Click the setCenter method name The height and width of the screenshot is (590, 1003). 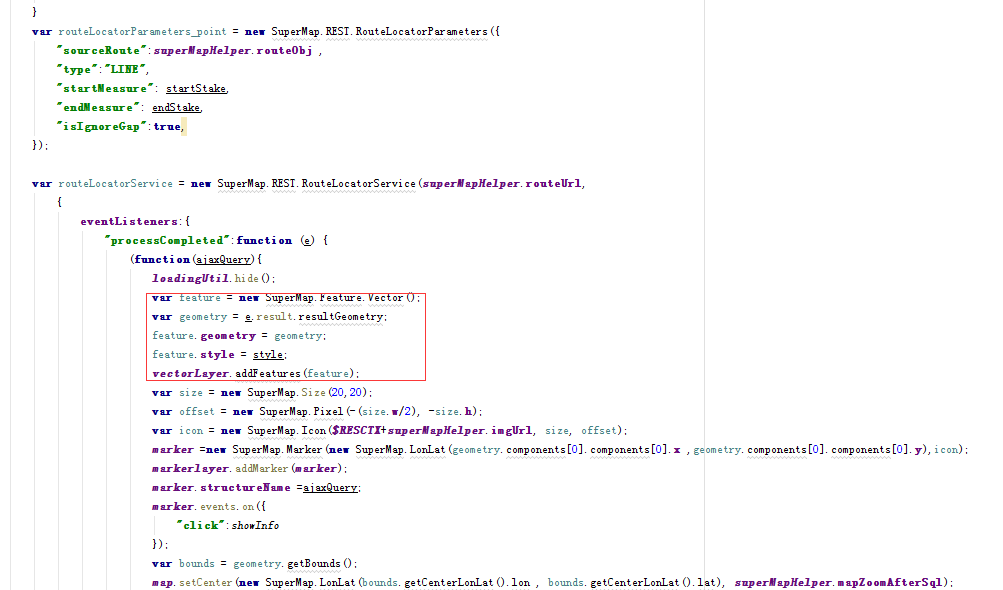[205, 582]
